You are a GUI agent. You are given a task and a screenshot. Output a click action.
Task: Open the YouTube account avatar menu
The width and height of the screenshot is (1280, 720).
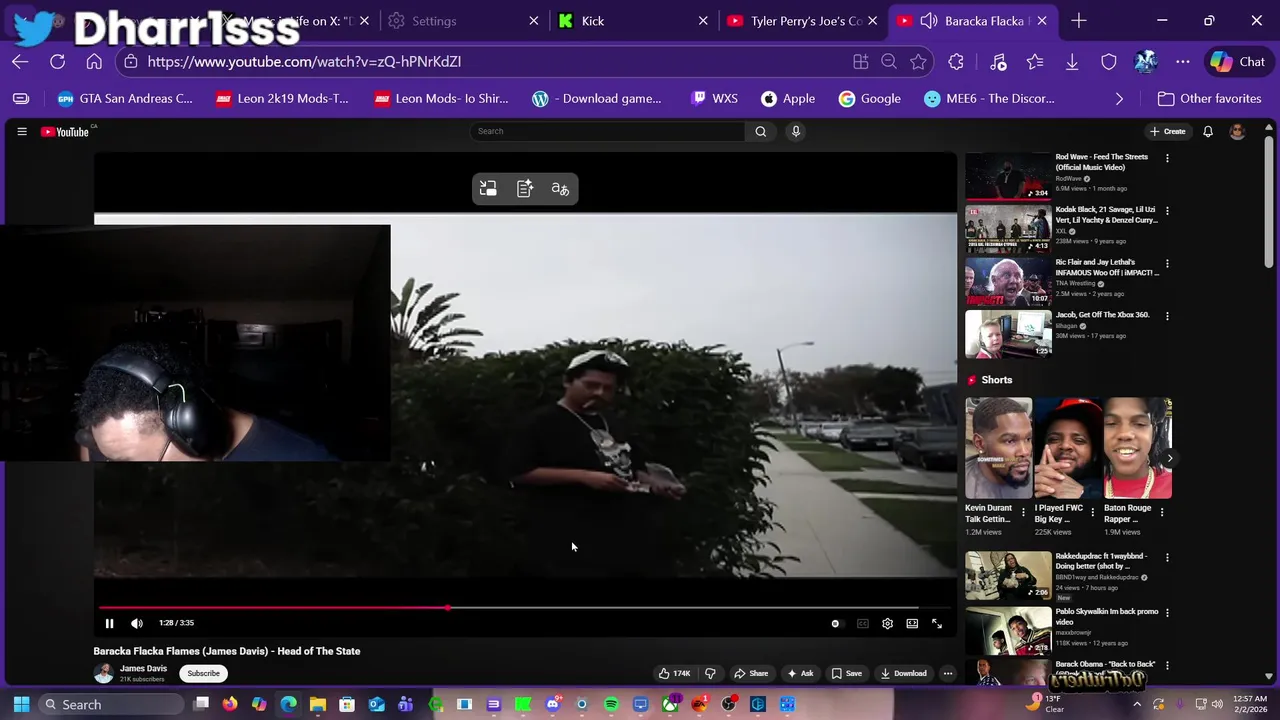1237,131
